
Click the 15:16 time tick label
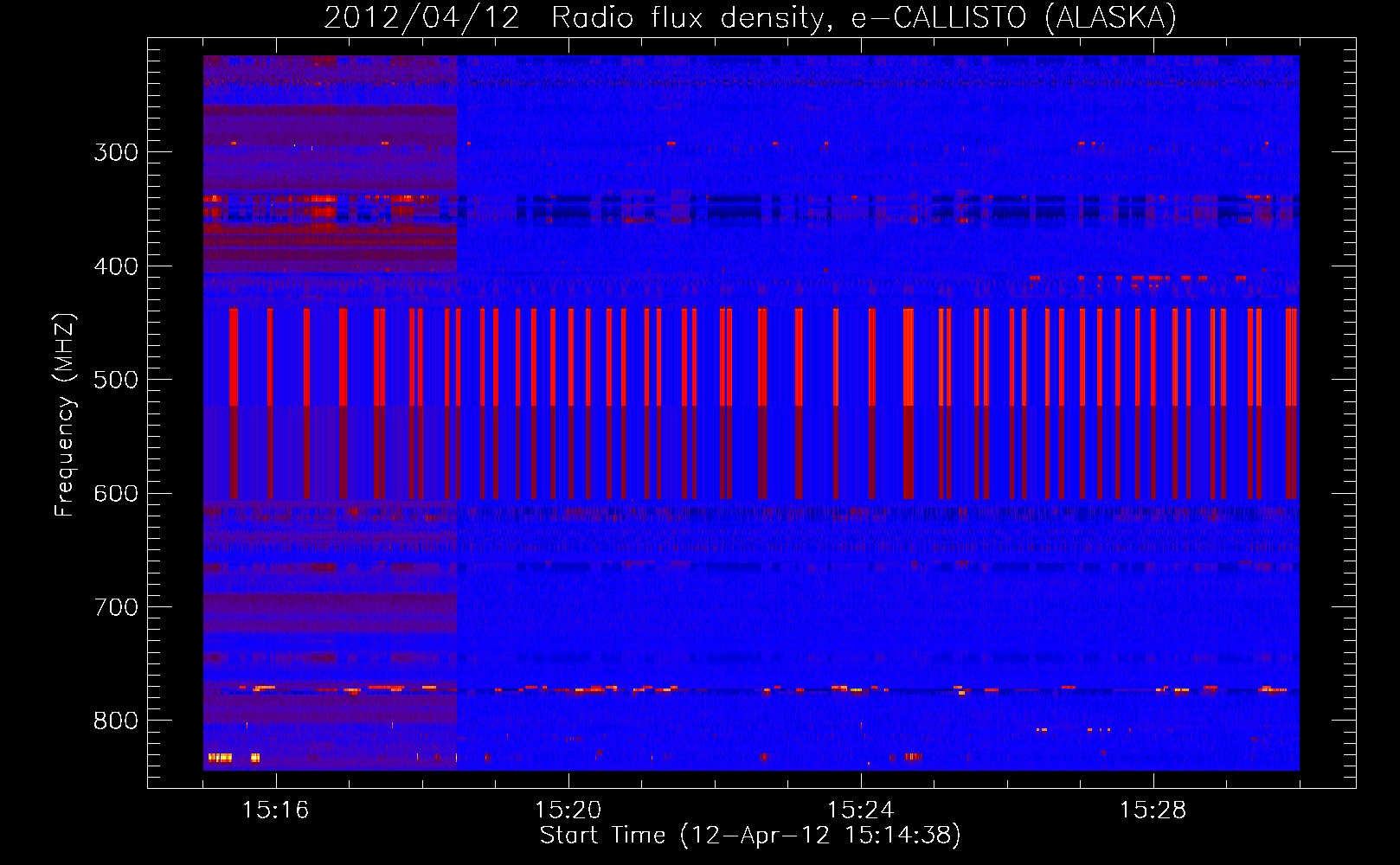pyautogui.click(x=276, y=810)
